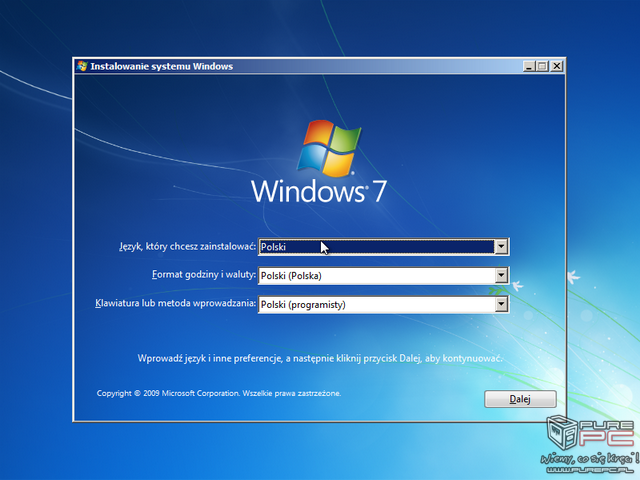
Task: Expand the keyboard input method dropdown arrow
Action: 501,304
